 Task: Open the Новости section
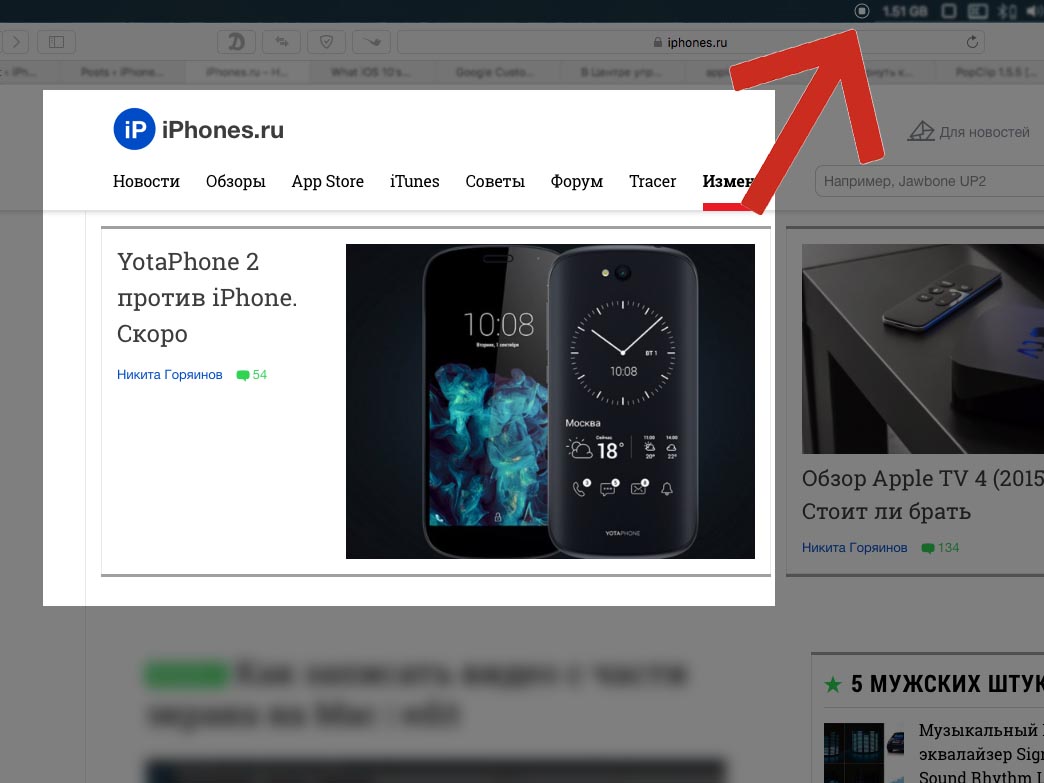[146, 181]
